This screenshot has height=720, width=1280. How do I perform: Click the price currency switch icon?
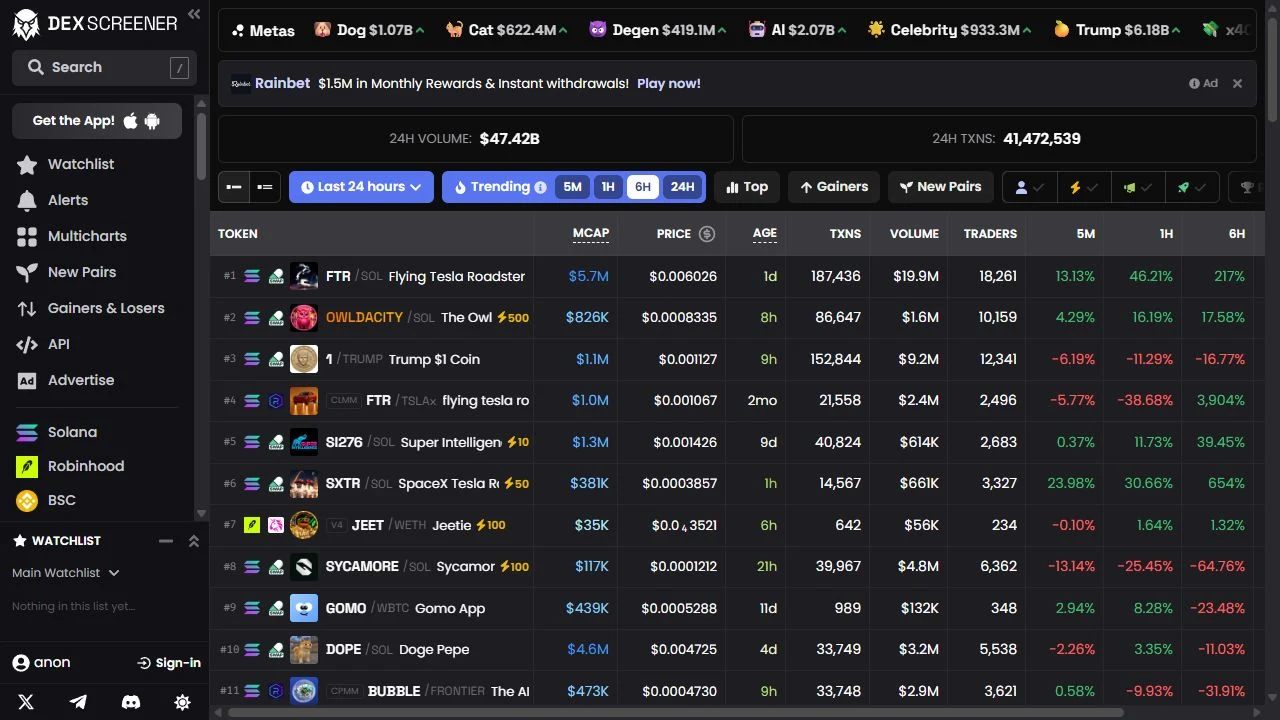pyautogui.click(x=707, y=234)
